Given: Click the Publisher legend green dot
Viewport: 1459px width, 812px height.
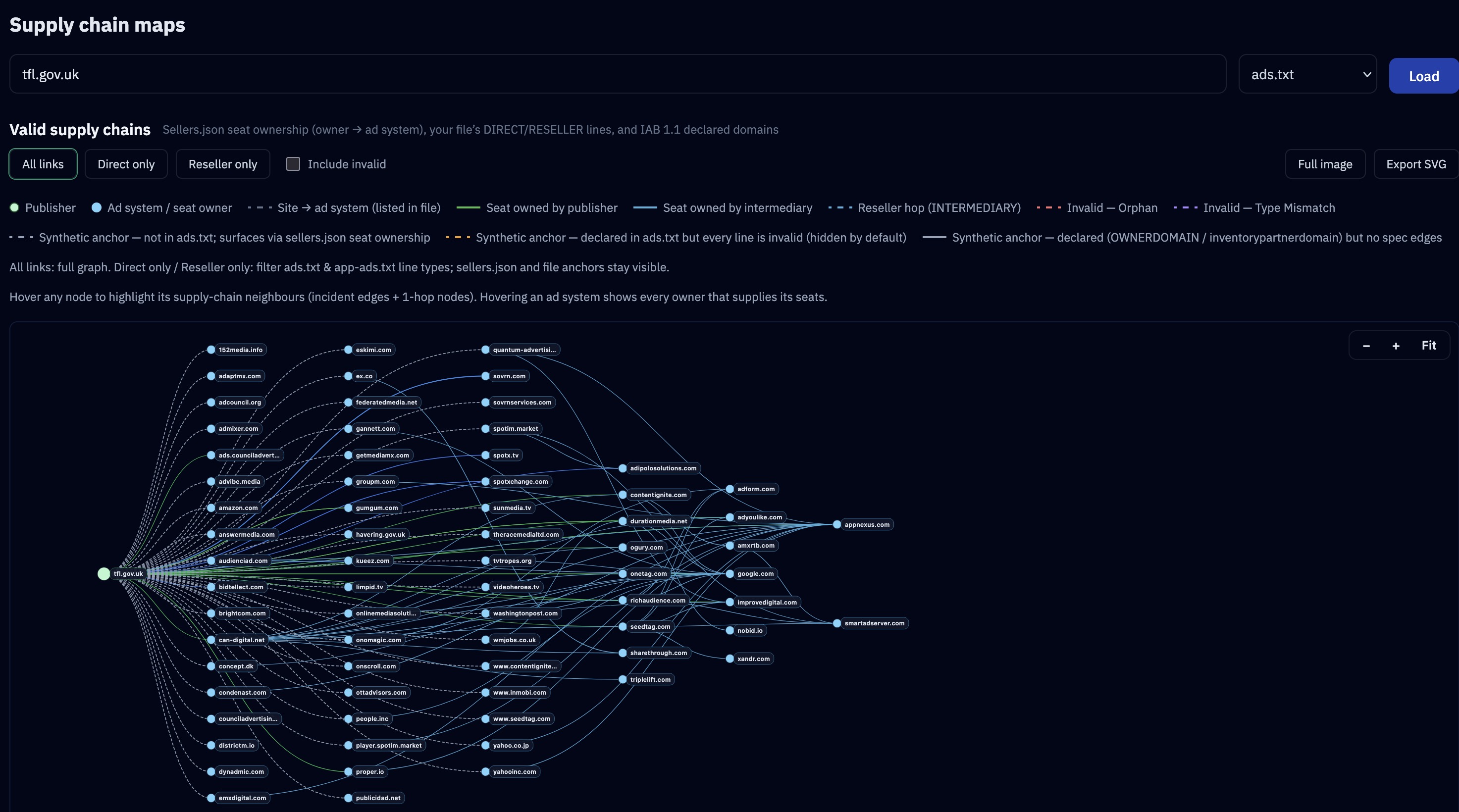Looking at the screenshot, I should point(15,208).
